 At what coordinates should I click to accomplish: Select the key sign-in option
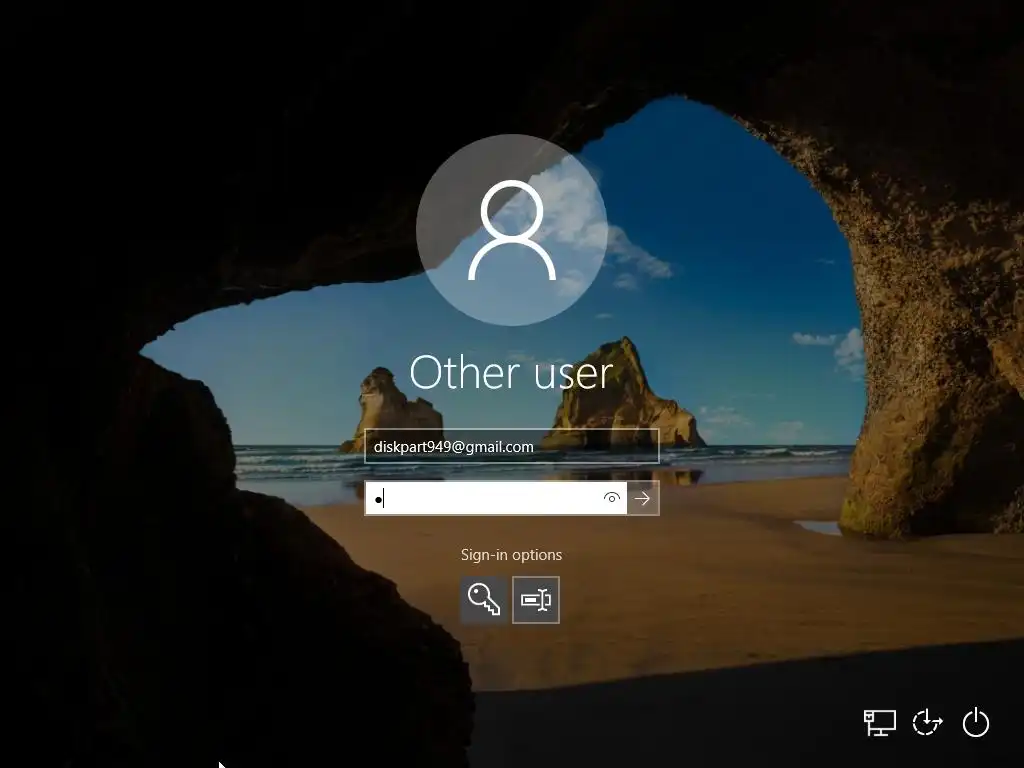click(x=484, y=600)
